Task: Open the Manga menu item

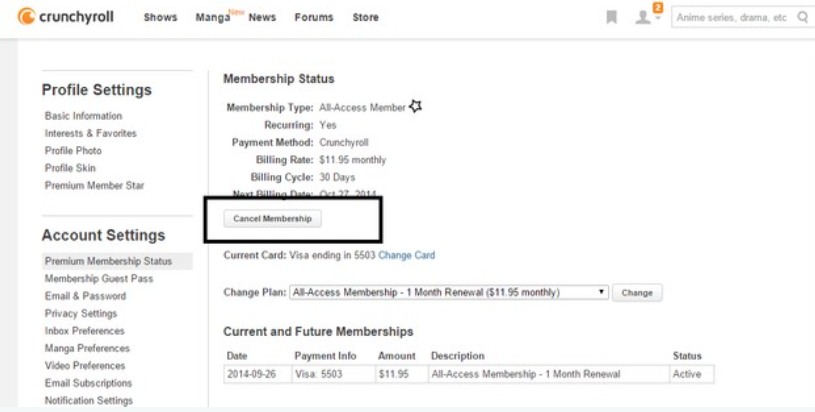Action: (x=213, y=17)
